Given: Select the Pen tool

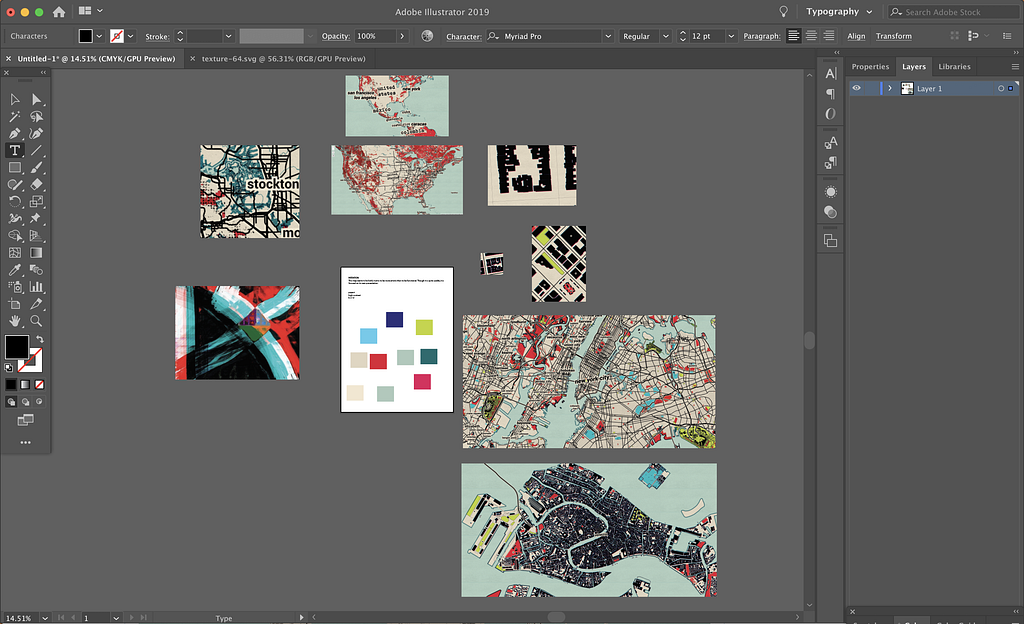Looking at the screenshot, I should point(14,133).
